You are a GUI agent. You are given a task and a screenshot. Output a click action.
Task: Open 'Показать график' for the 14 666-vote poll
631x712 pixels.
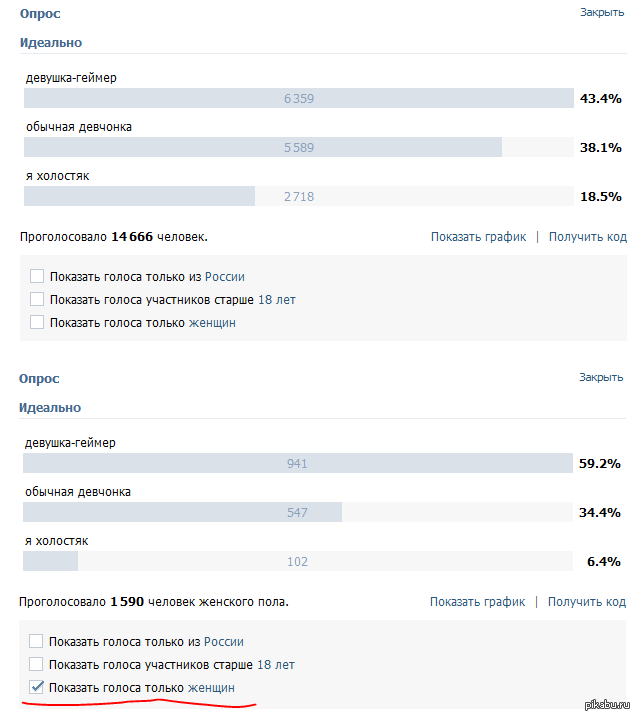click(x=478, y=237)
